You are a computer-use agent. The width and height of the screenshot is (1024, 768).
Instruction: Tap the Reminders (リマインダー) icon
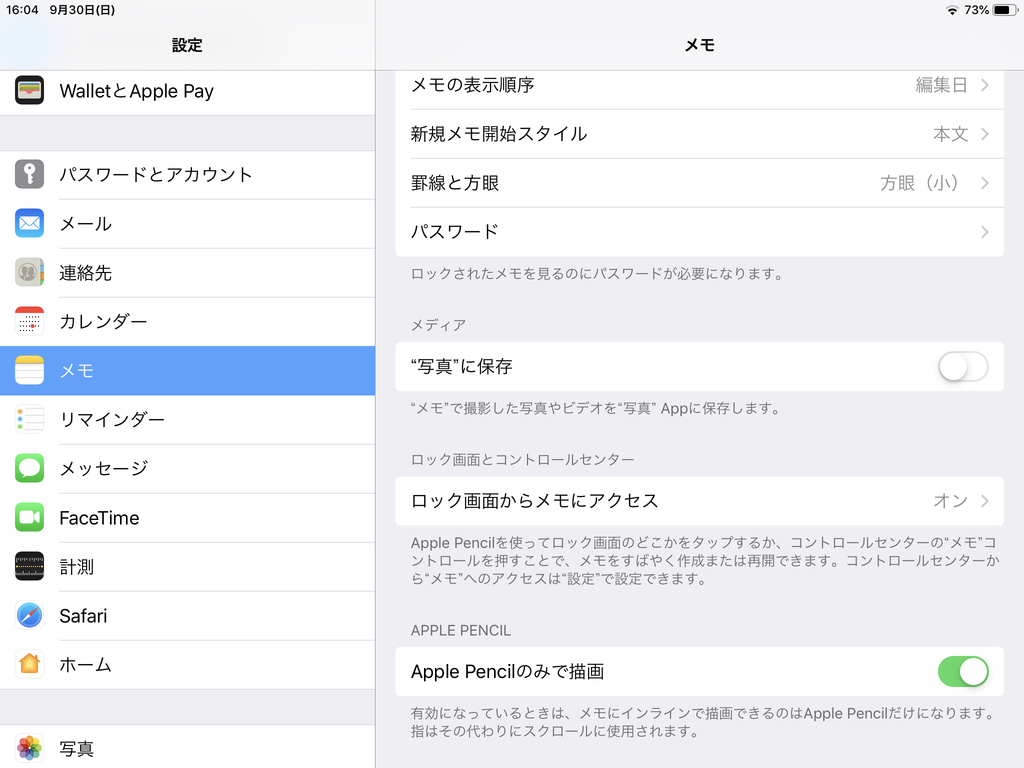pyautogui.click(x=29, y=419)
